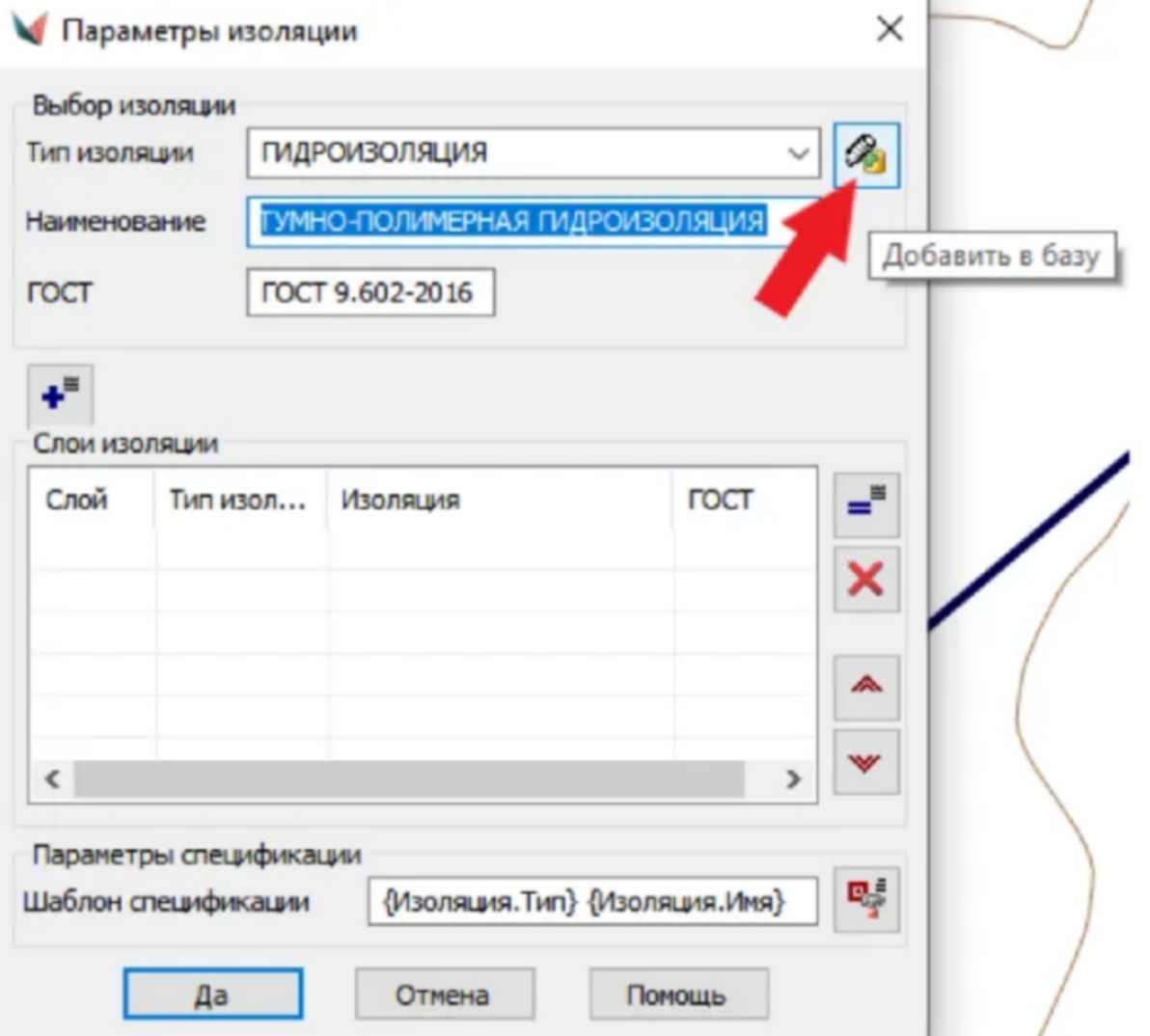Click the table scrollbar right arrow
This screenshot has height=1036, width=1150.
[x=793, y=778]
